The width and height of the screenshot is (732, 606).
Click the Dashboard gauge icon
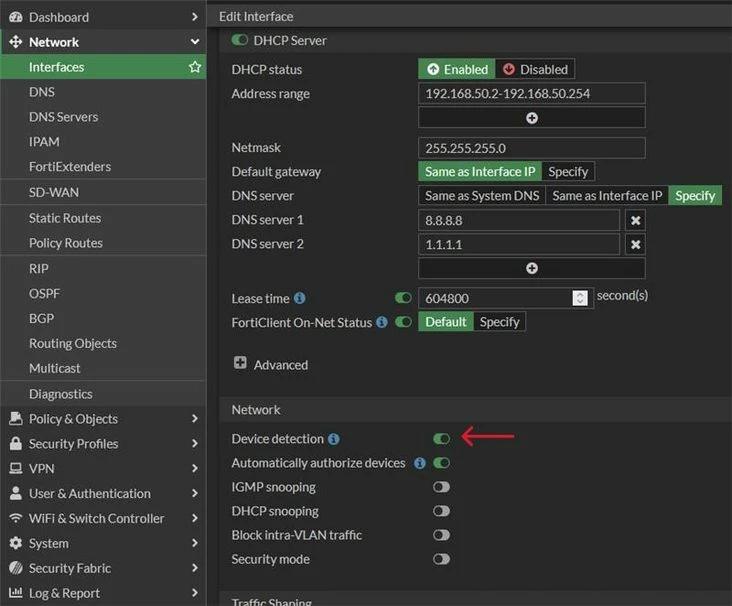[x=15, y=17]
